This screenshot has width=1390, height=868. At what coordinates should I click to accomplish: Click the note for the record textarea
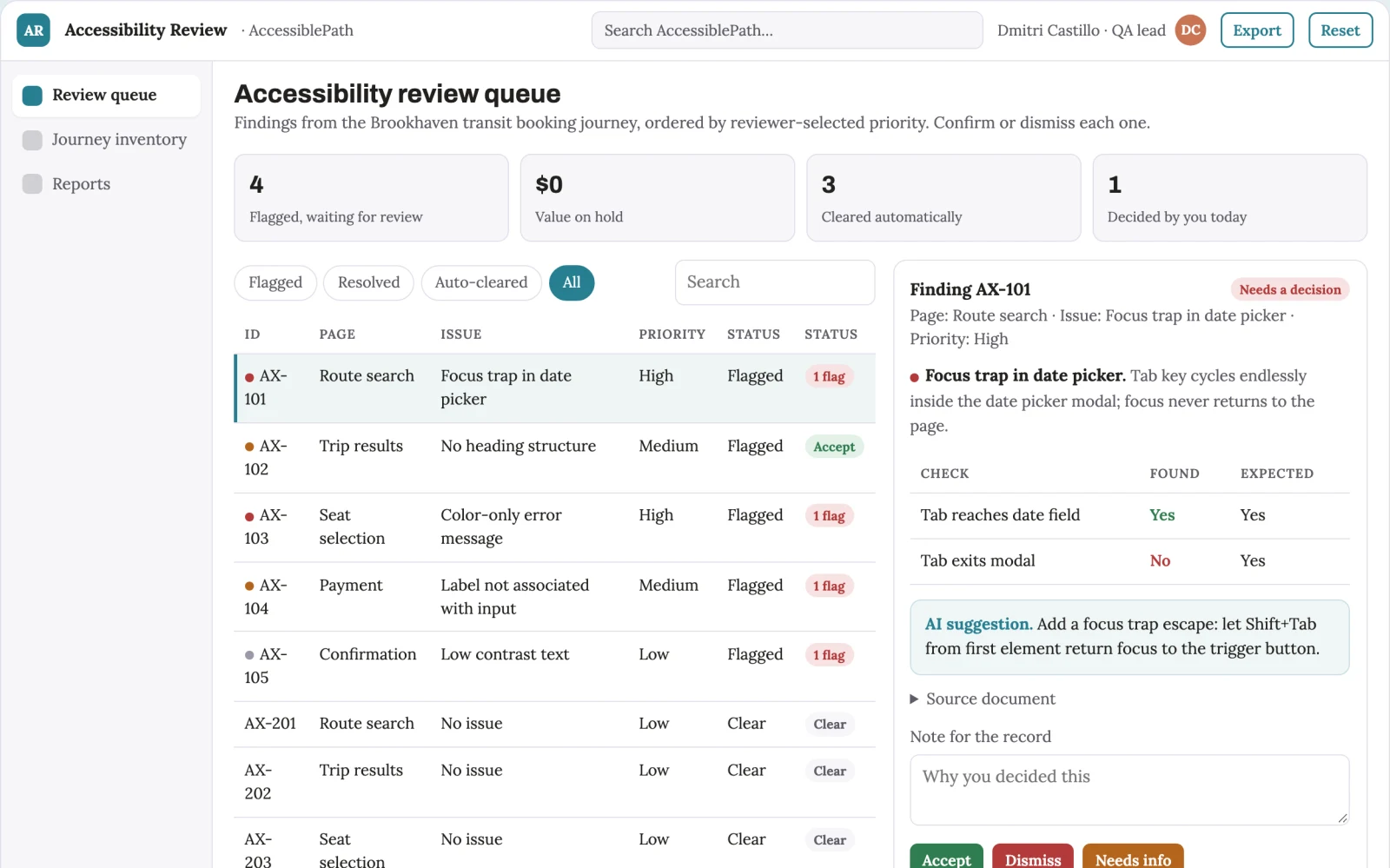pos(1129,790)
